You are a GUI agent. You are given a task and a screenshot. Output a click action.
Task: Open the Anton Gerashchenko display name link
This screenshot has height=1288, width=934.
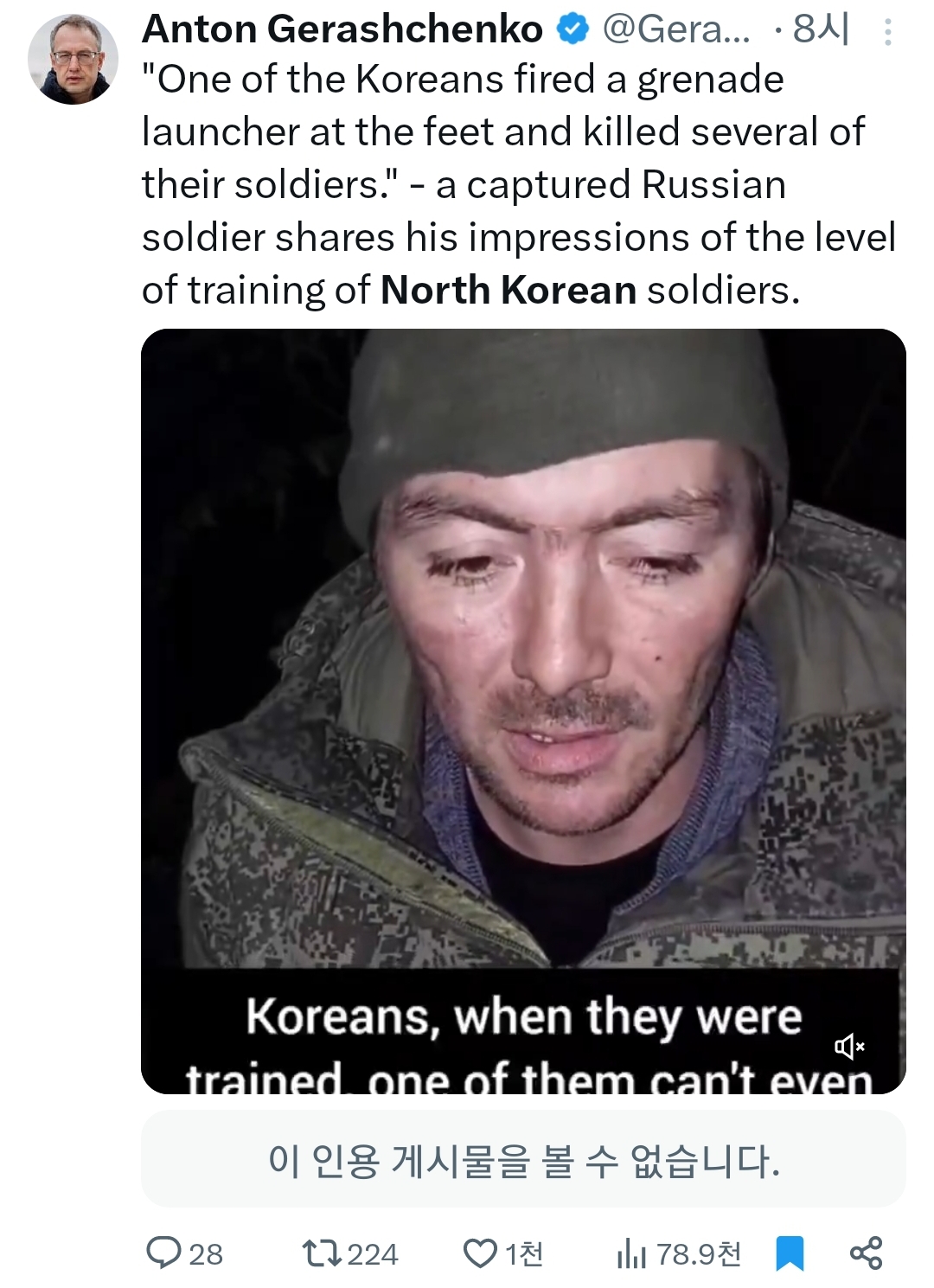click(x=342, y=29)
